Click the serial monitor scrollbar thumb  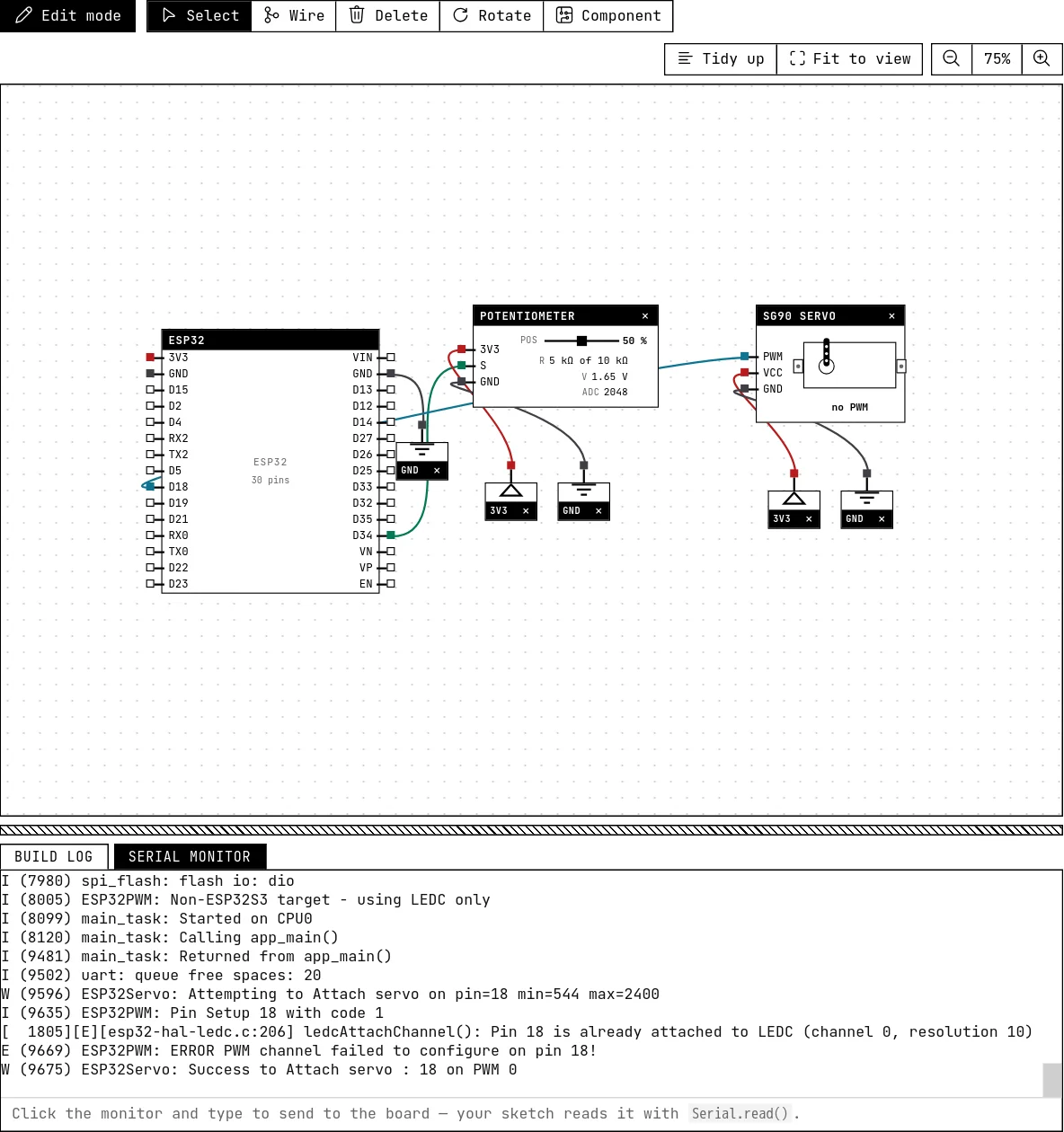coord(1051,1080)
